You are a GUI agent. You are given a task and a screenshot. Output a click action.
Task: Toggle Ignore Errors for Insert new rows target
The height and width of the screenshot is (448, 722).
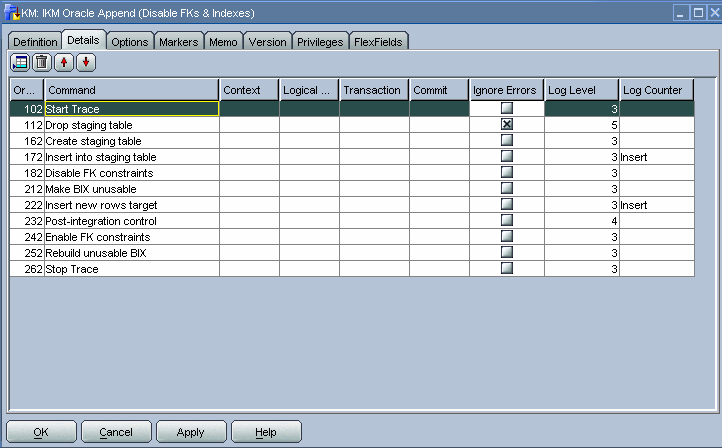(x=507, y=204)
